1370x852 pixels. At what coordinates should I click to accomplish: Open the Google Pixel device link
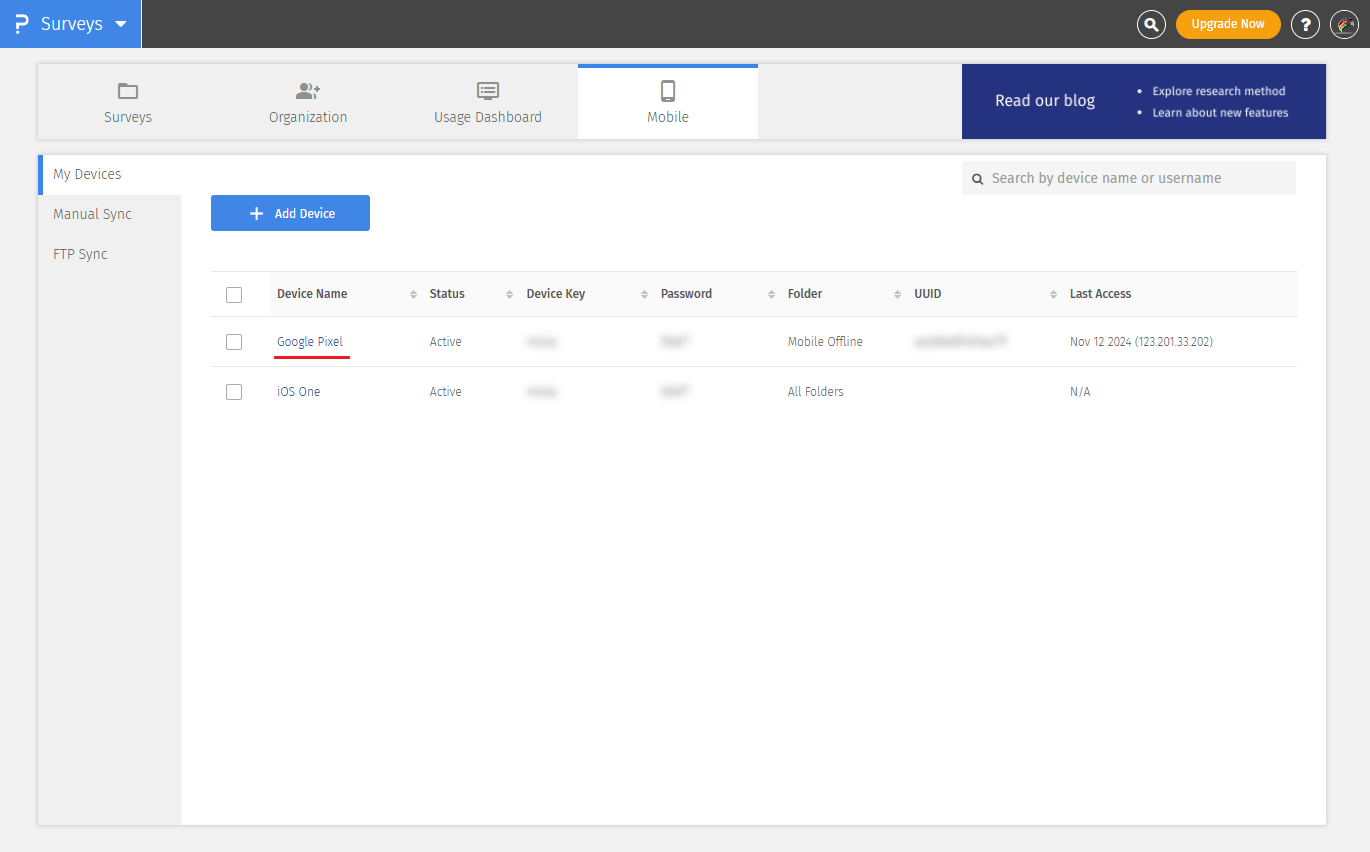[310, 342]
